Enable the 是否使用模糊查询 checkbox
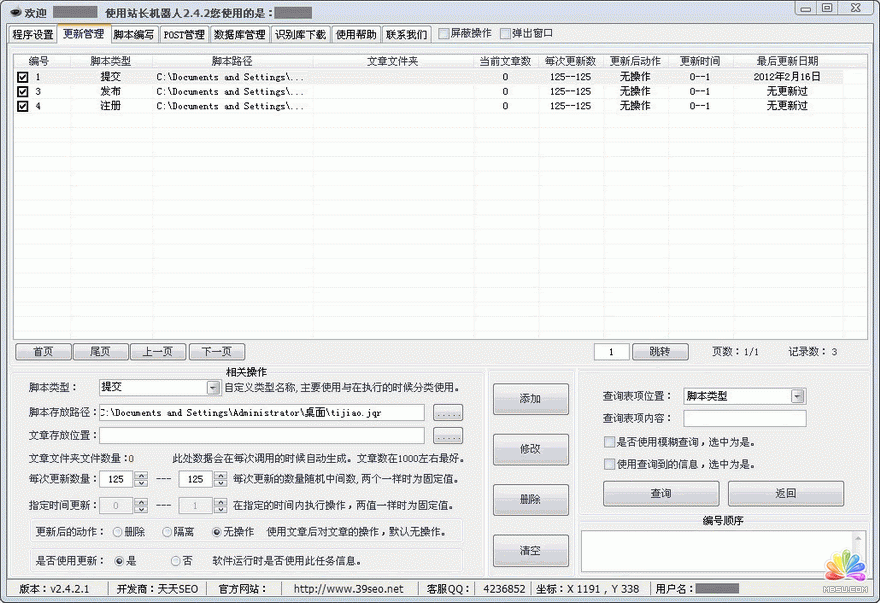The image size is (880, 603). (x=609, y=441)
